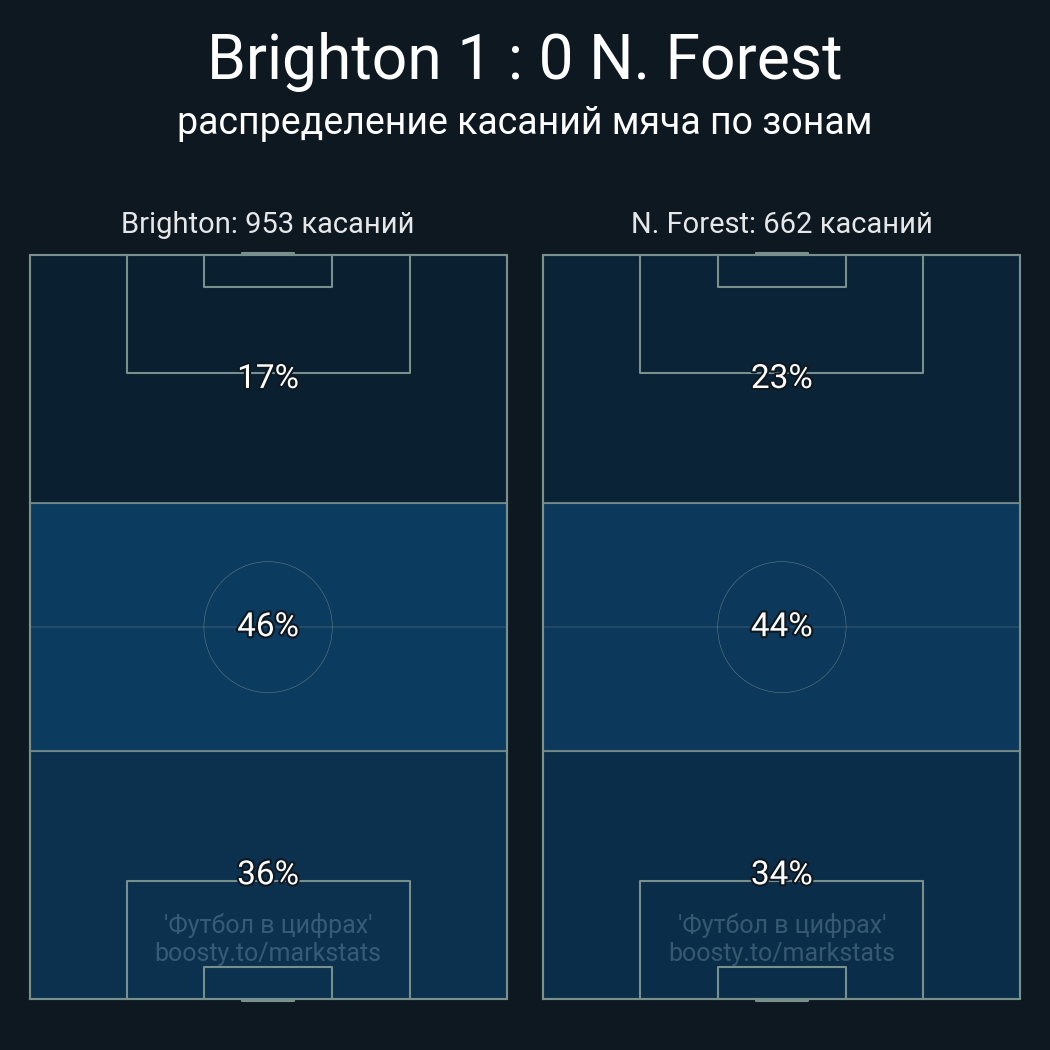
Task: Select the N. Forest: 662 касаний heading
Action: 781,223
